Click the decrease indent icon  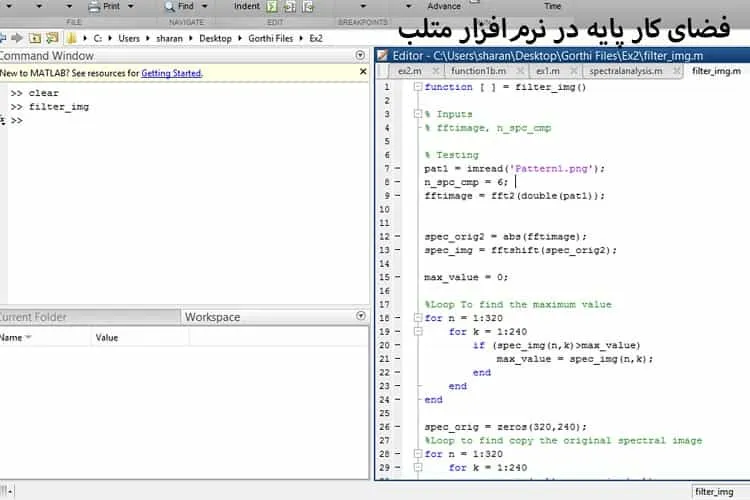pyautogui.click(x=308, y=6)
